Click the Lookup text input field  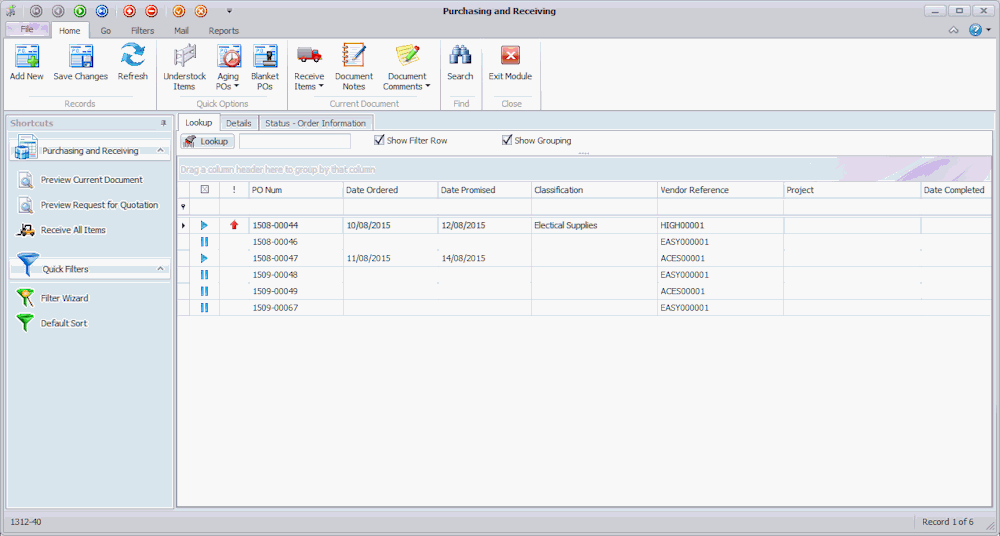[x=295, y=141]
